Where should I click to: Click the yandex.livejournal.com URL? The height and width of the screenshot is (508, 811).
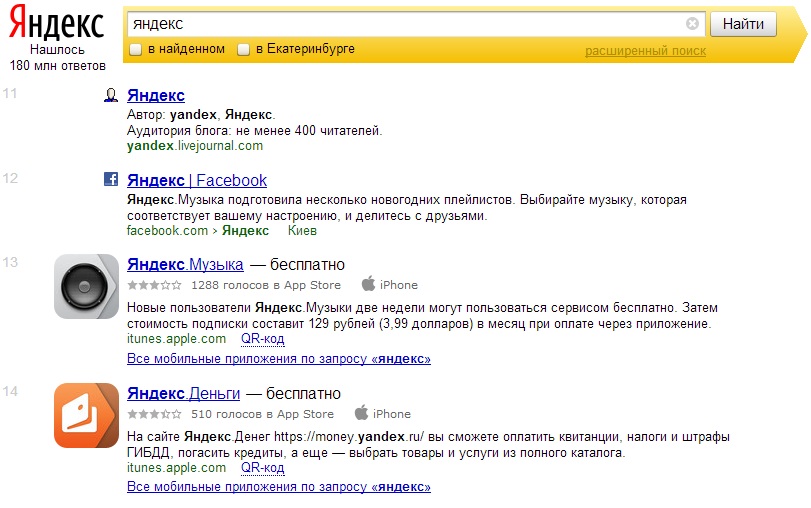[195, 146]
